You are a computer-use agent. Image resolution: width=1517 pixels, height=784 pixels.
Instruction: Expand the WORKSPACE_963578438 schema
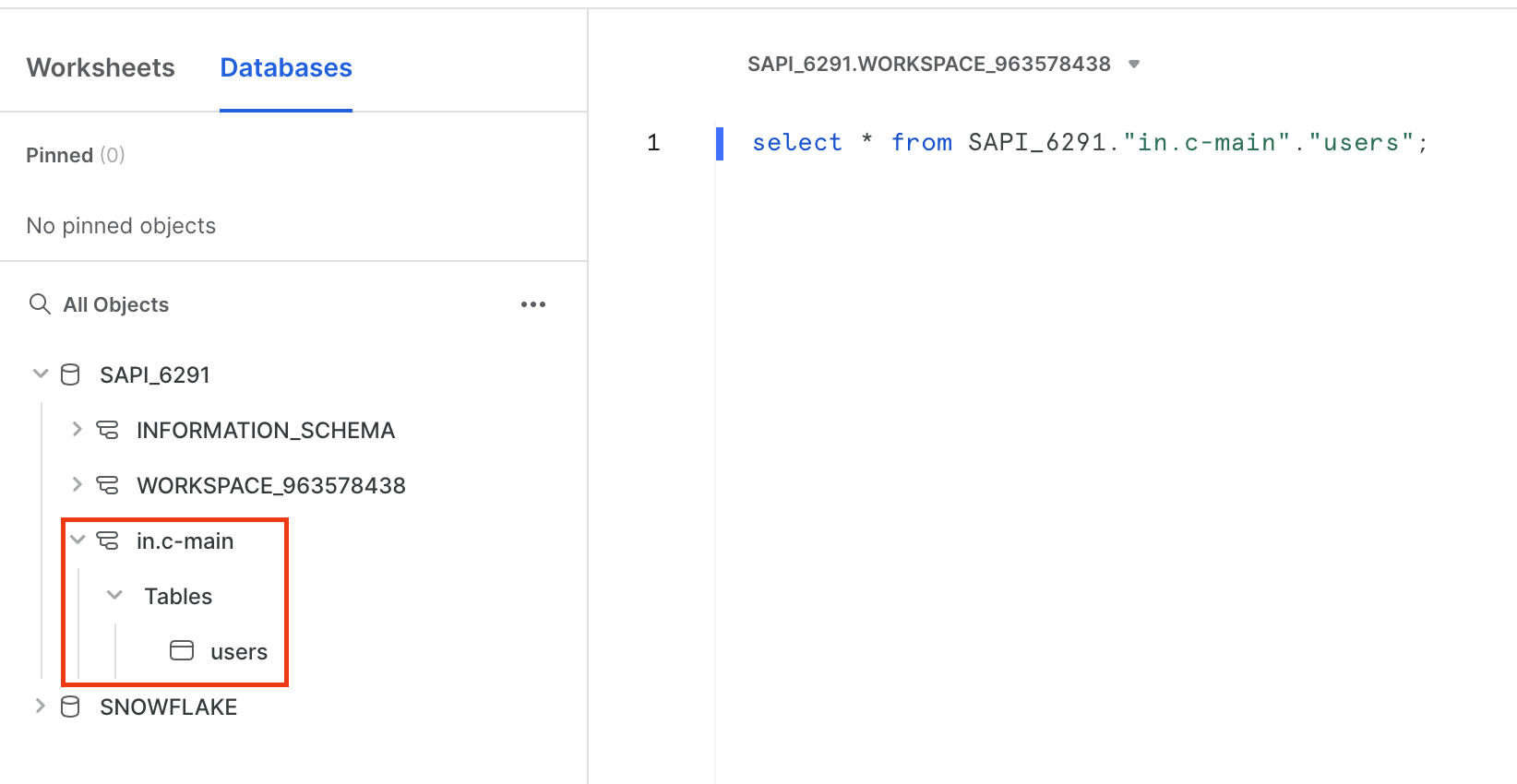[77, 483]
